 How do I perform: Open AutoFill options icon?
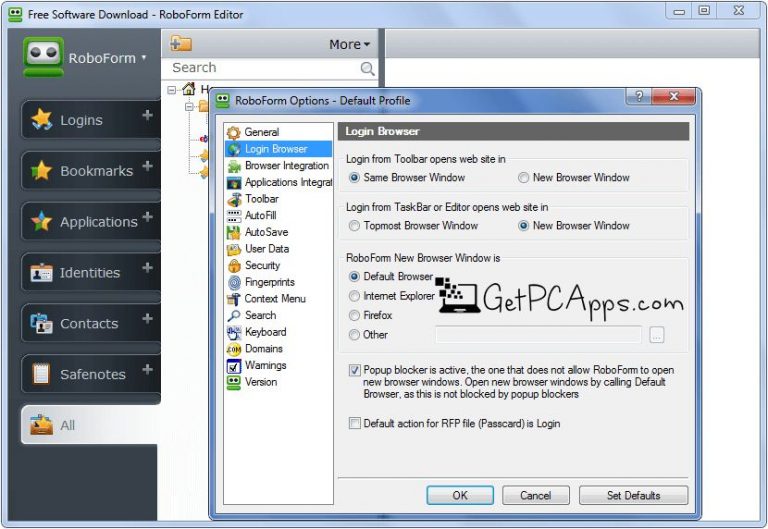point(234,216)
